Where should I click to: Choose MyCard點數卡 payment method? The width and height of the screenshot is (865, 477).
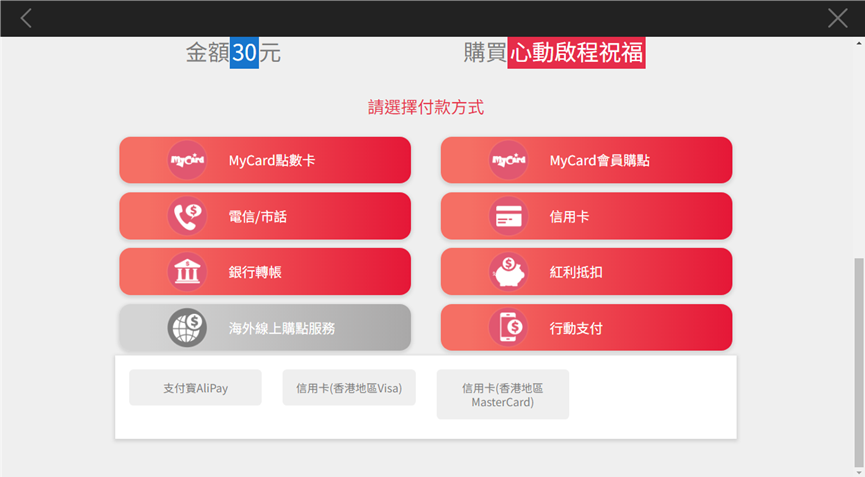click(x=265, y=160)
